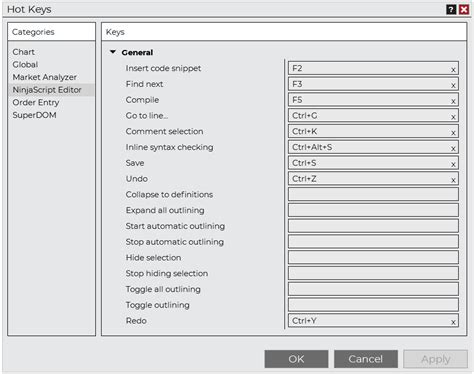
Task: Click the Undo hotkey field
Action: (x=373, y=179)
